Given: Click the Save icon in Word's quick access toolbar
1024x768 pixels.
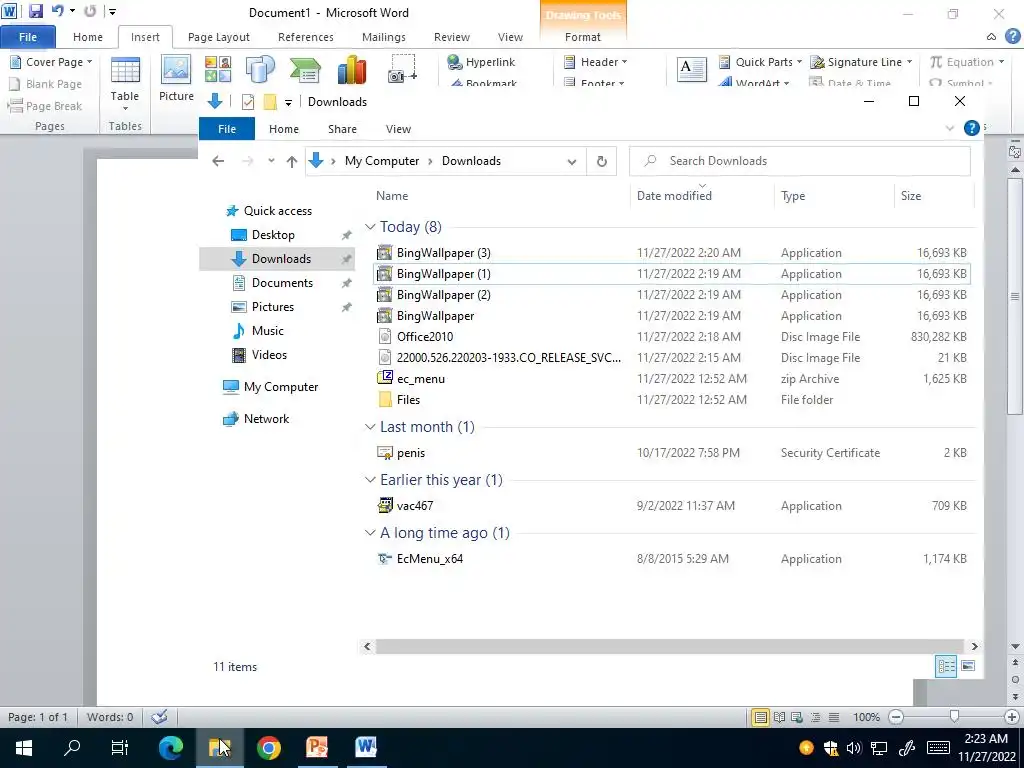Looking at the screenshot, I should point(35,11).
